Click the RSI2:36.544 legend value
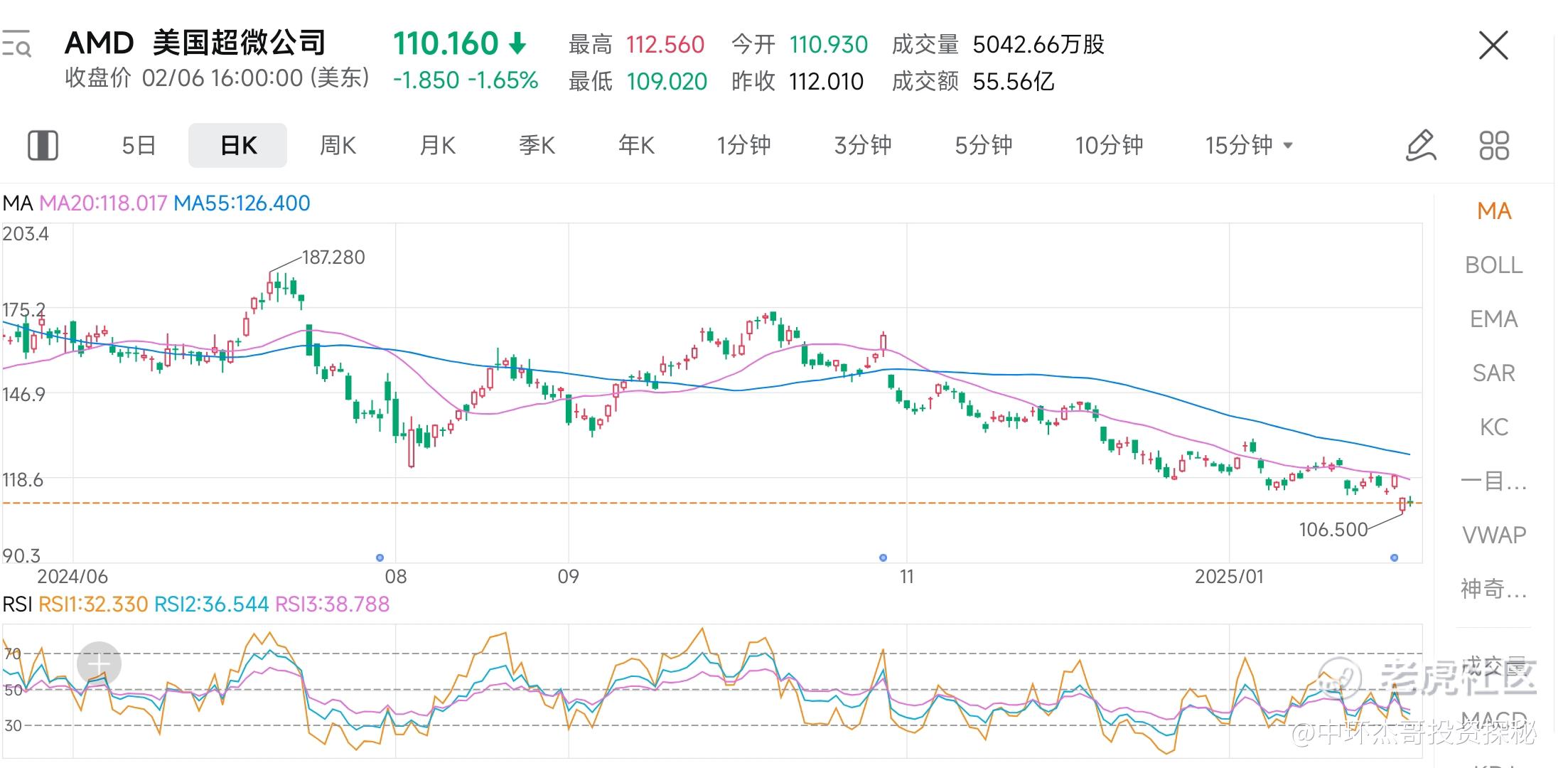Screen dimensions: 1568x768 [212, 604]
